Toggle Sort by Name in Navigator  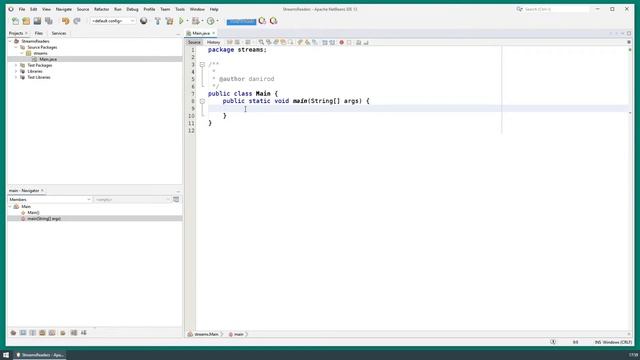pyautogui.click(x=74, y=333)
